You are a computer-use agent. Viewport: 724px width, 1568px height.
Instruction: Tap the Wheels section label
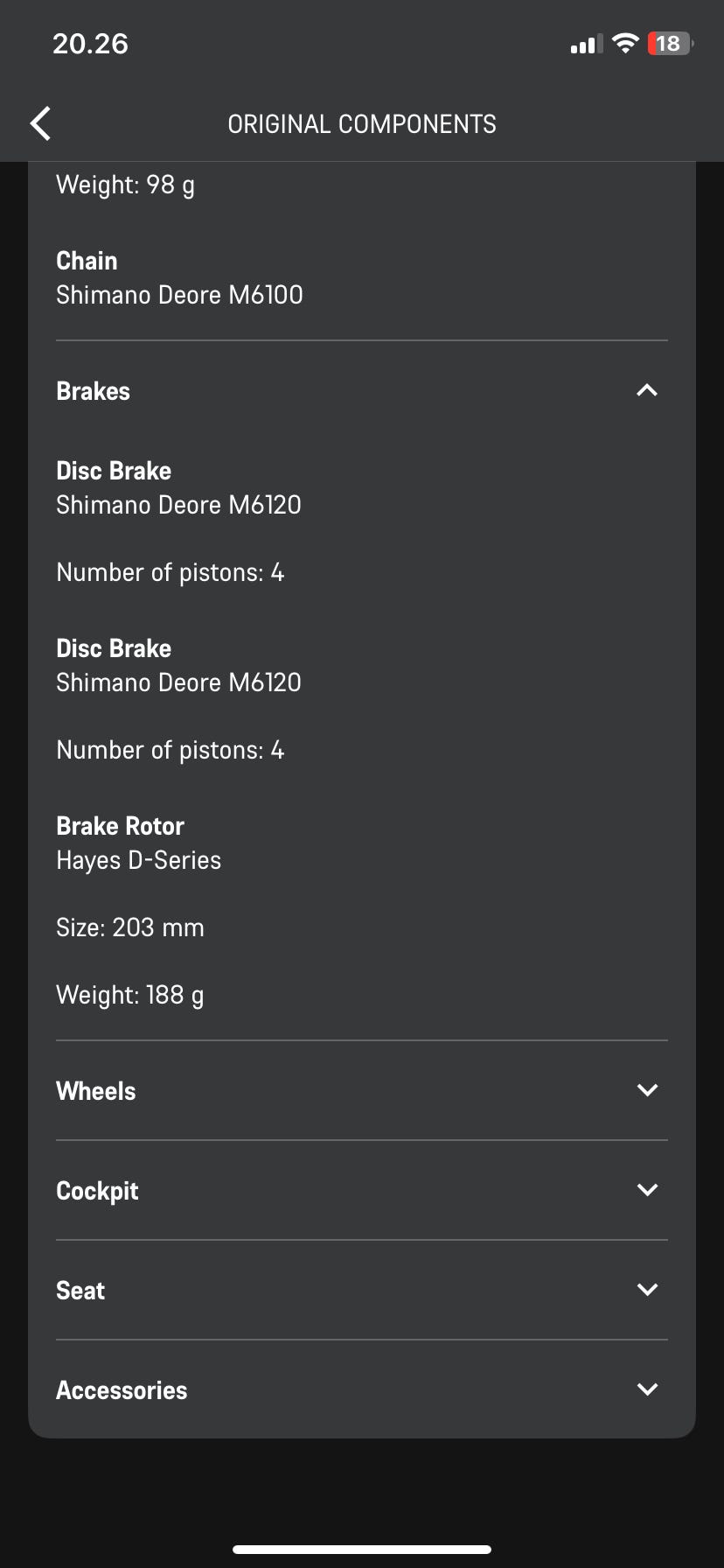(96, 1091)
